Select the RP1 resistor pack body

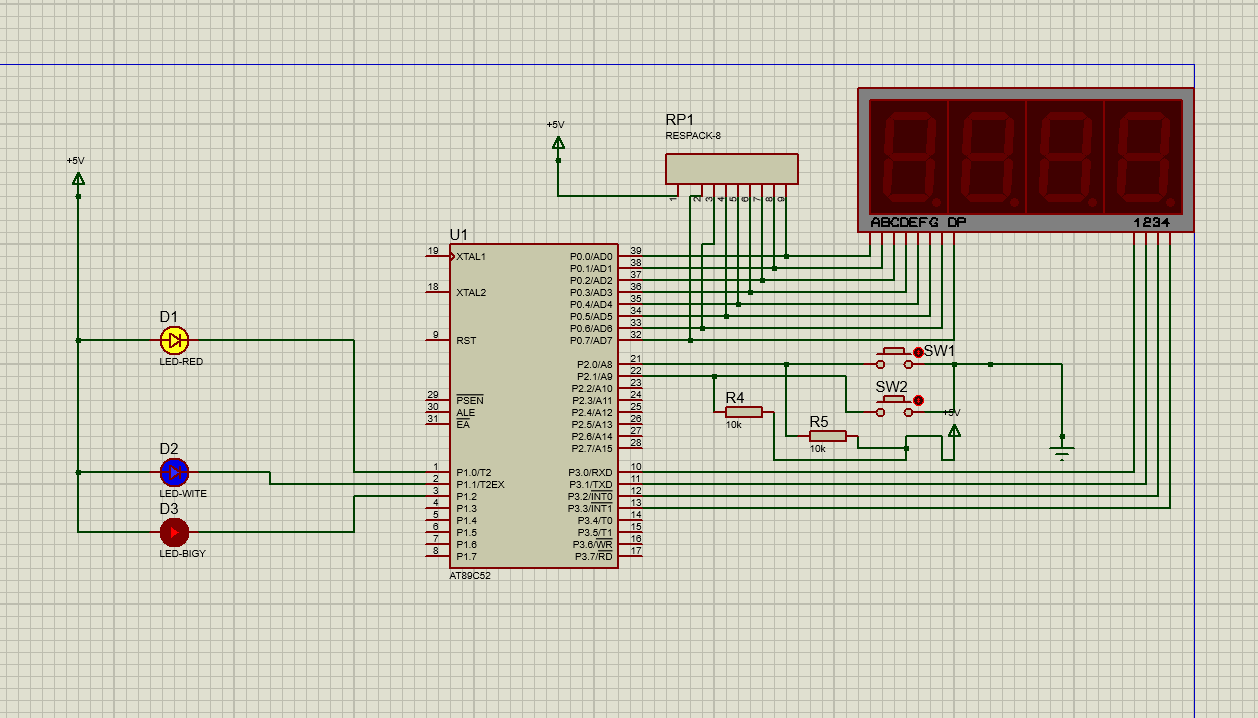(x=732, y=169)
